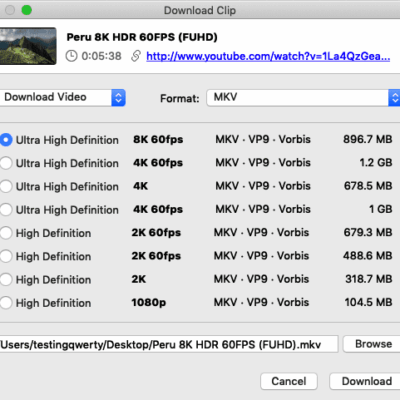This screenshot has height=400, width=400.
Task: Select the 2K 318.7 MB radio button
Action: [6, 280]
